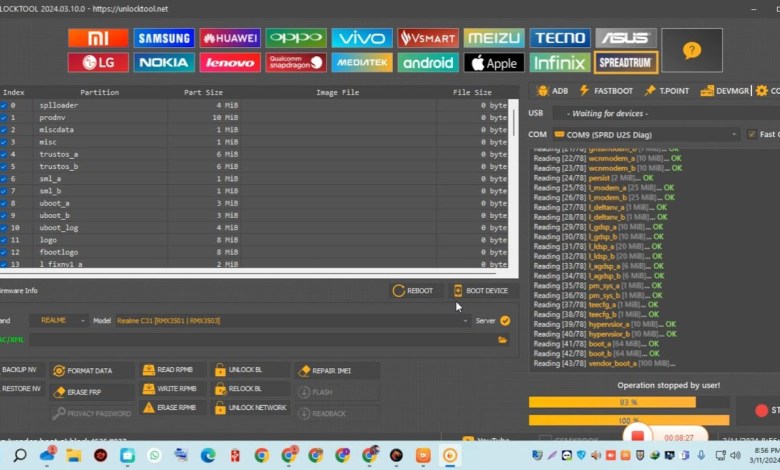The width and height of the screenshot is (780, 470).
Task: Click the Erase FRP eraser button
Action: click(92, 392)
